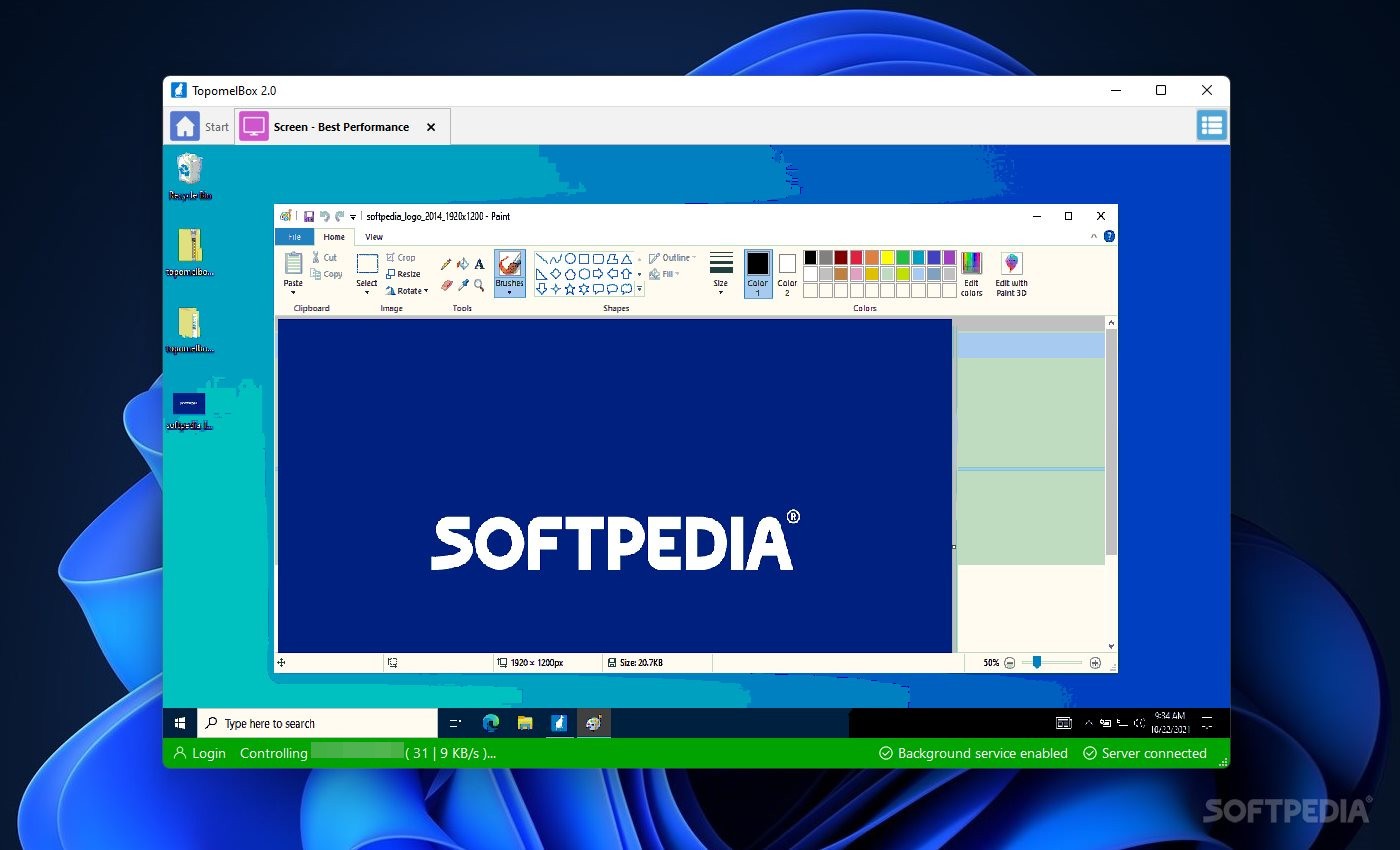1400x850 pixels.
Task: Collapse the Paint ribbon chevron
Action: [1094, 237]
